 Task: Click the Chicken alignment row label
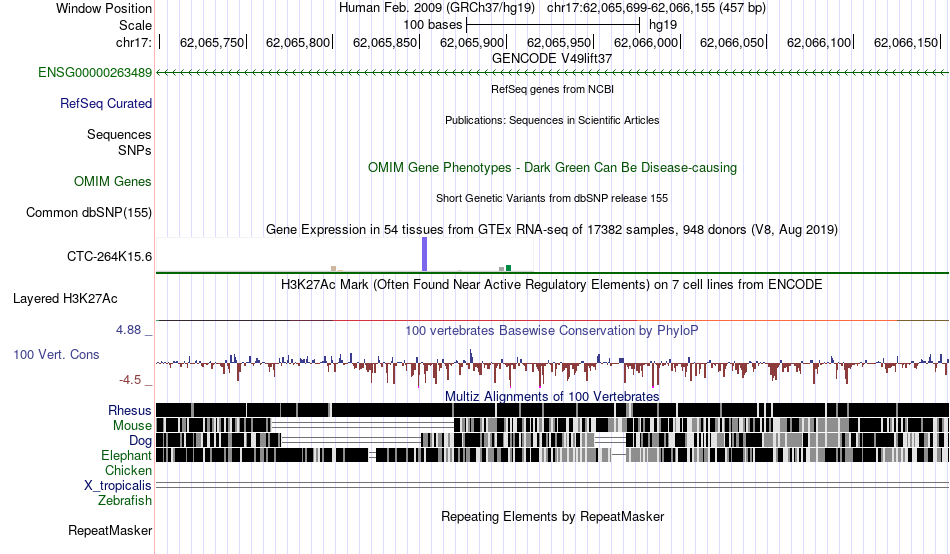128,470
